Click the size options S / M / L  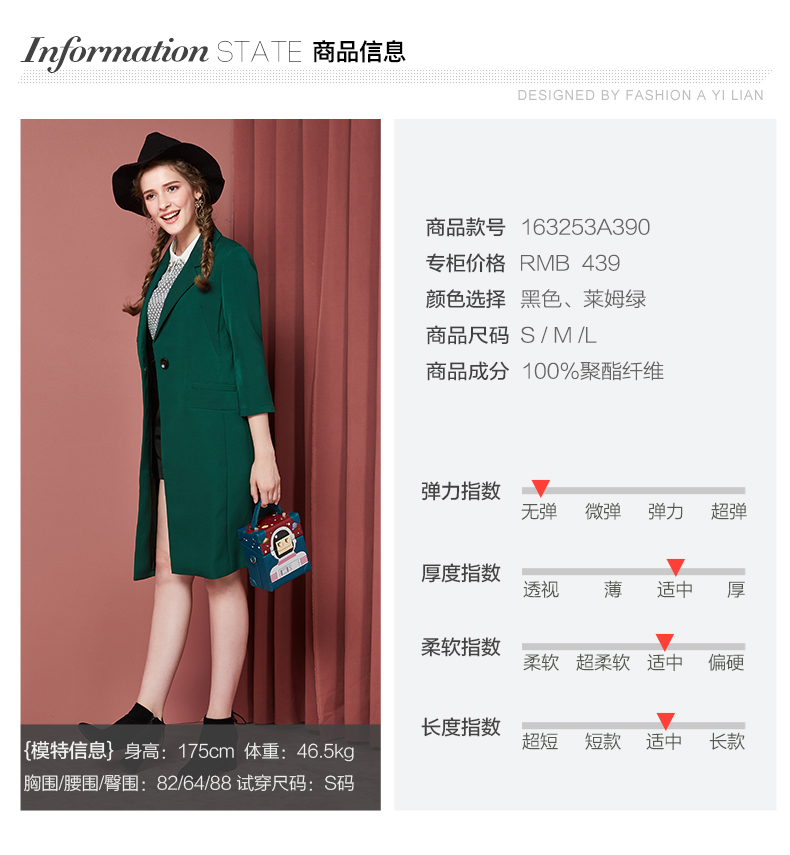click(x=558, y=335)
